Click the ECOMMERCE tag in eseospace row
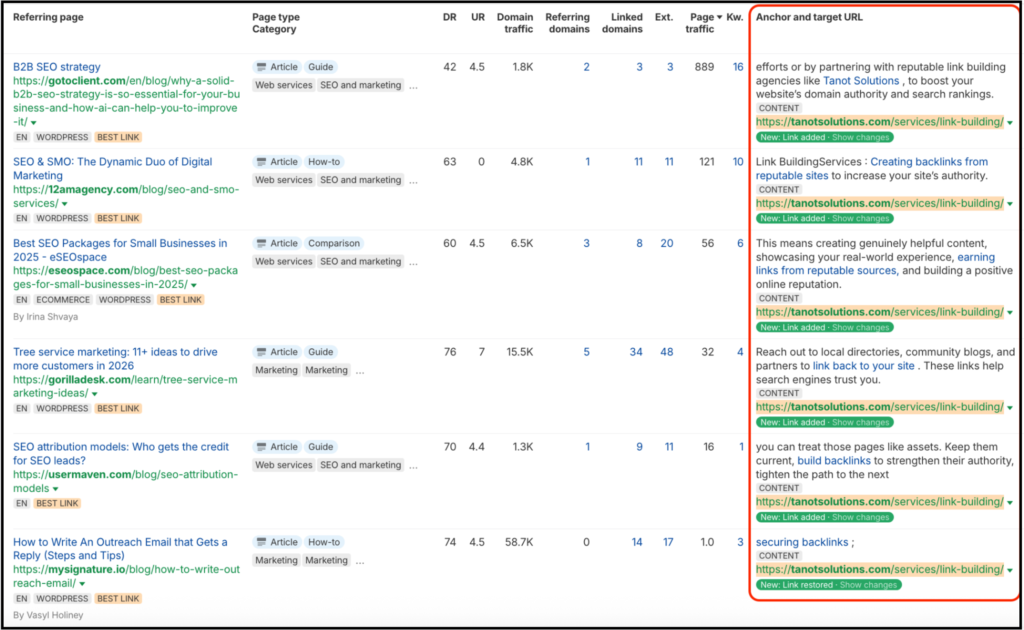The image size is (1024, 630). pyautogui.click(x=63, y=300)
